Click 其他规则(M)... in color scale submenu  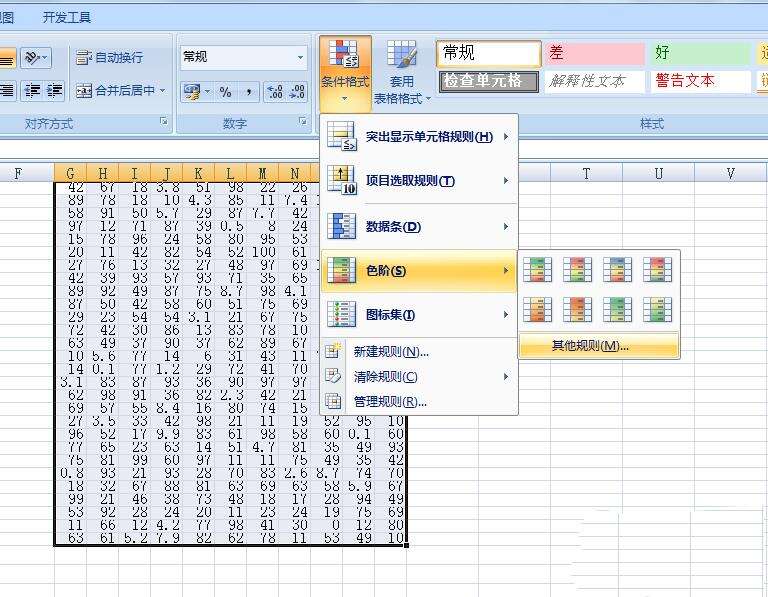tap(599, 346)
